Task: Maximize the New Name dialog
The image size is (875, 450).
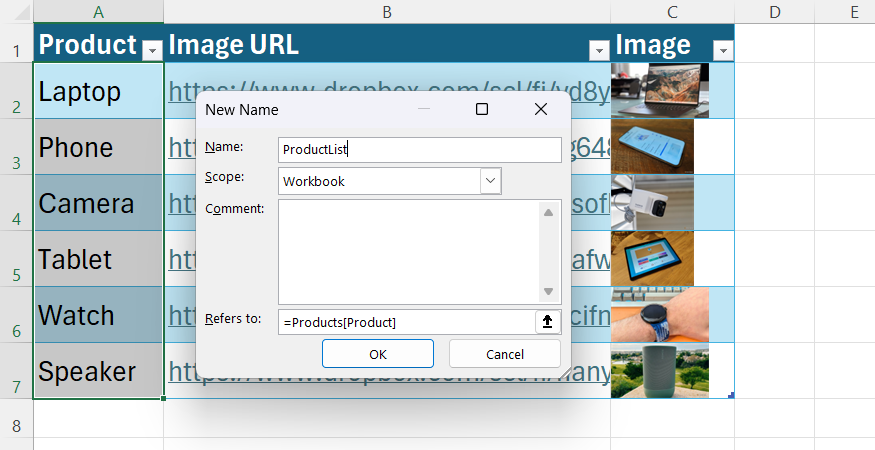Action: tap(482, 109)
